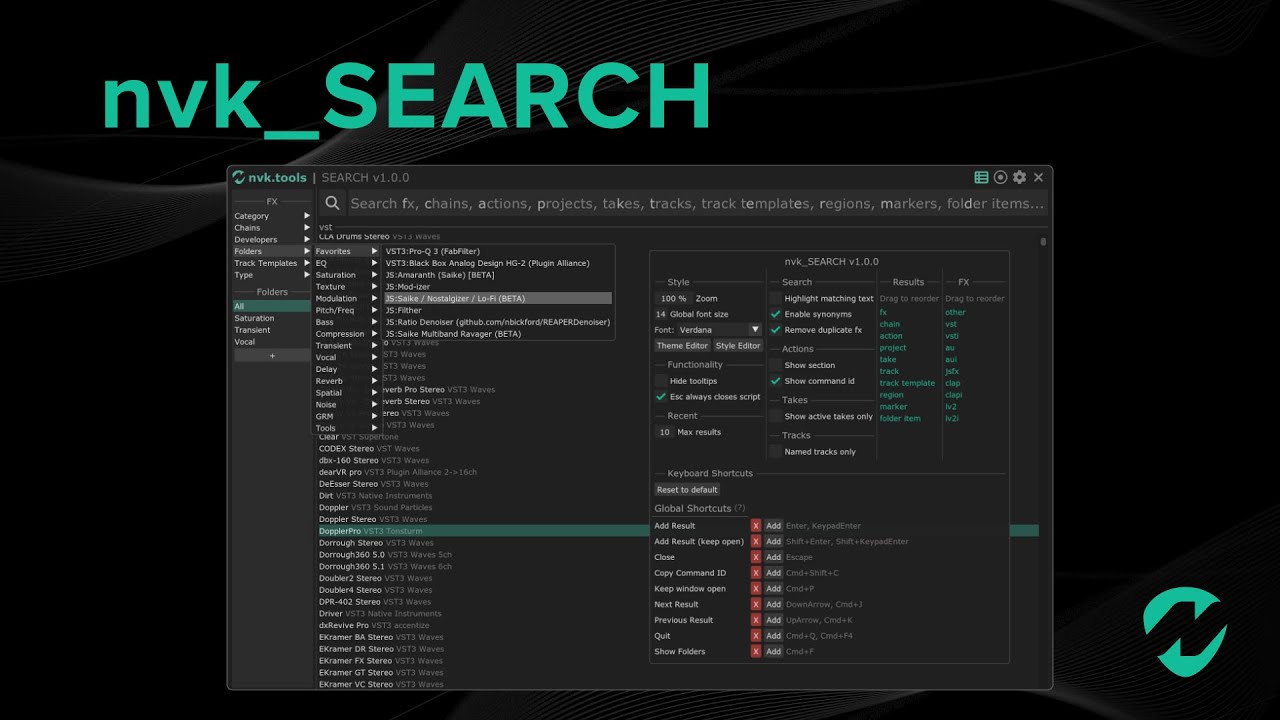Viewport: 1280px width, 720px height.
Task: Click Reset to default button
Action: tap(687, 490)
